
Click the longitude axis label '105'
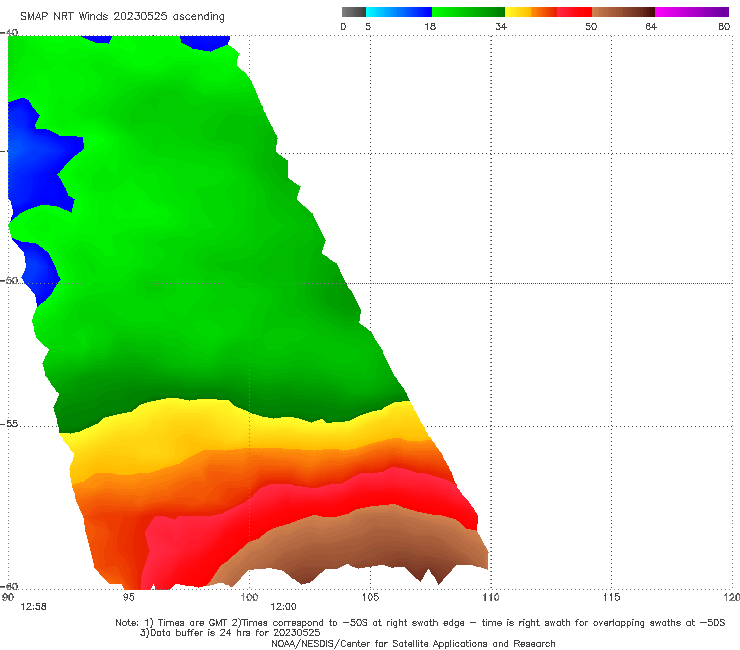pos(370,597)
